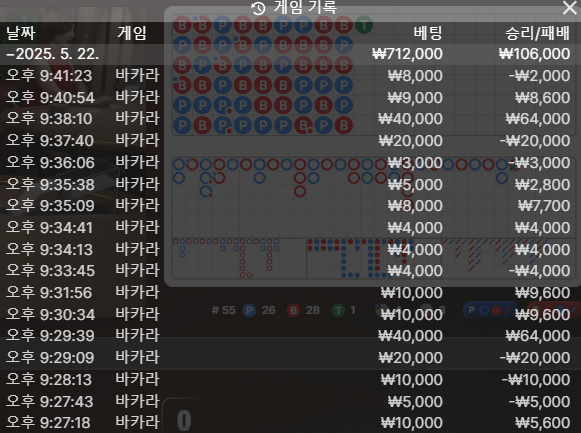
Task: Open the 오후 9:41:23 바카라 record
Action: point(290,76)
